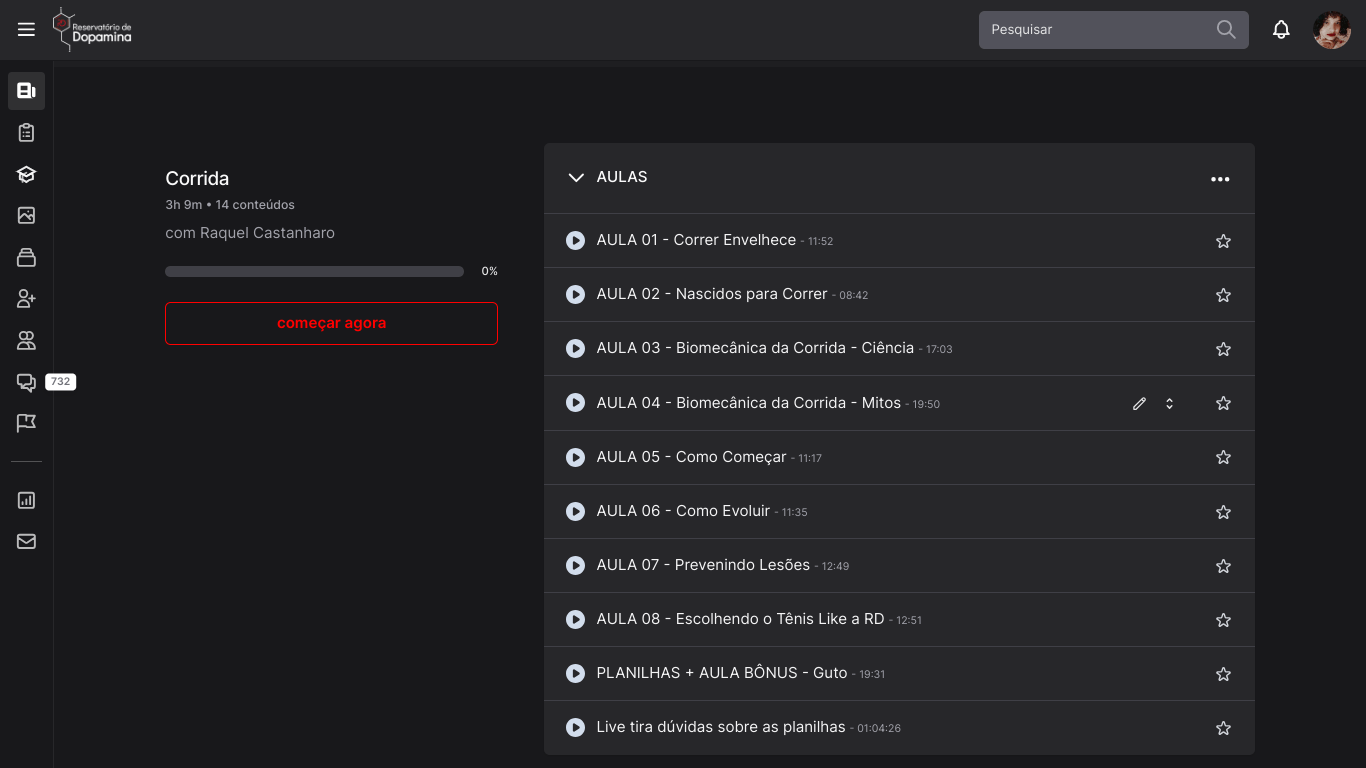
Task: Open the add user sidebar icon
Action: coord(26,299)
